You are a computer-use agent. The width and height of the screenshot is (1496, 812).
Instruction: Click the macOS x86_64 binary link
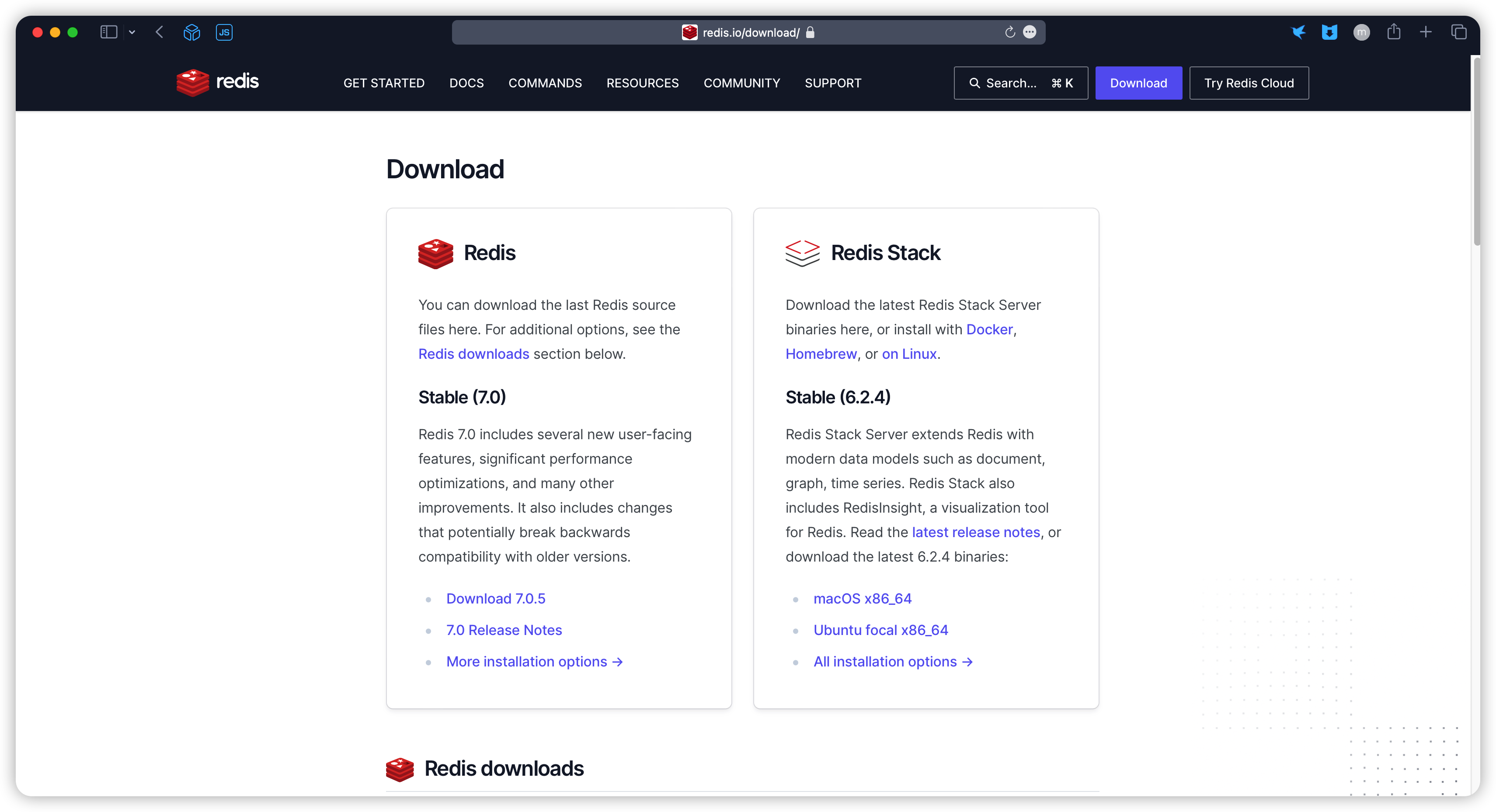pos(863,598)
